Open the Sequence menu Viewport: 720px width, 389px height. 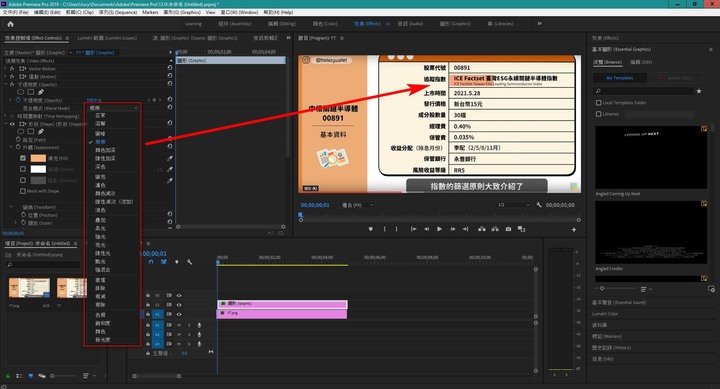click(x=118, y=12)
